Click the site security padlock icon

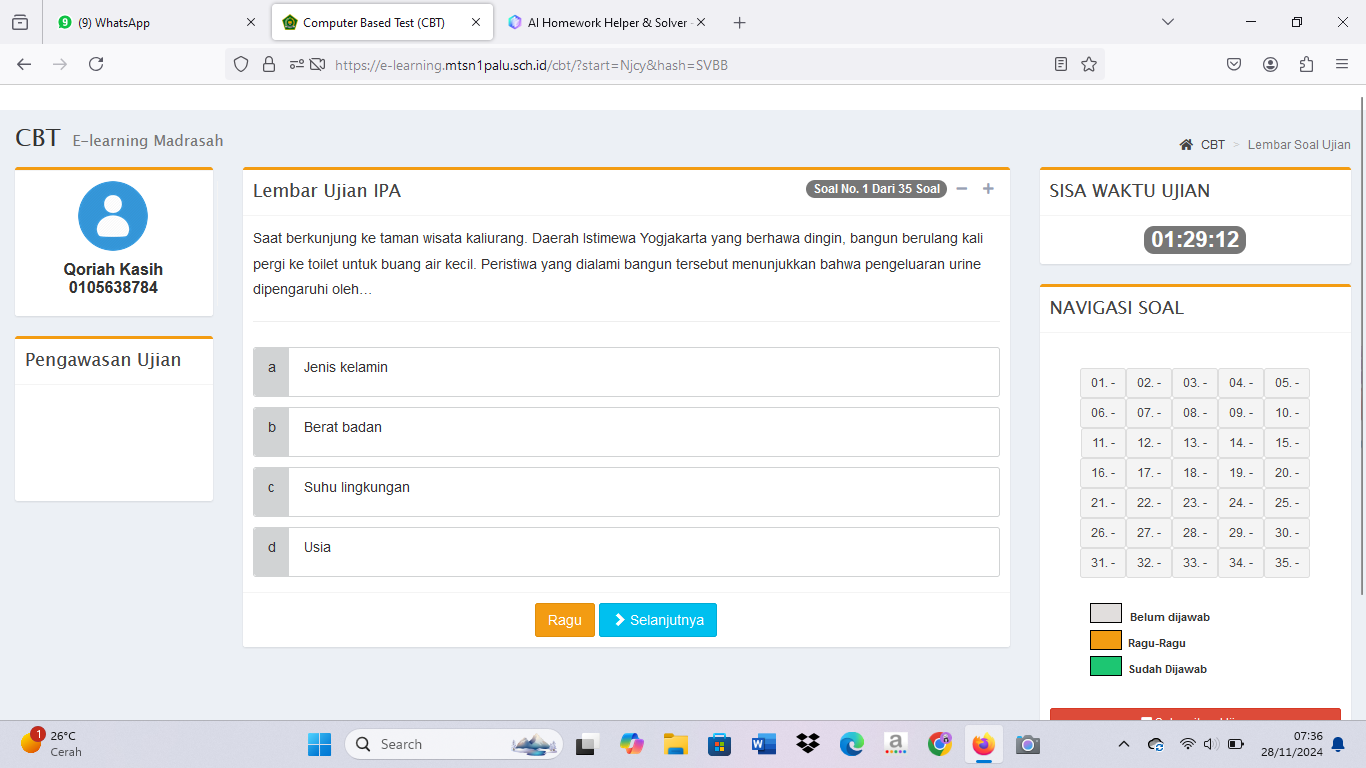pyautogui.click(x=268, y=64)
